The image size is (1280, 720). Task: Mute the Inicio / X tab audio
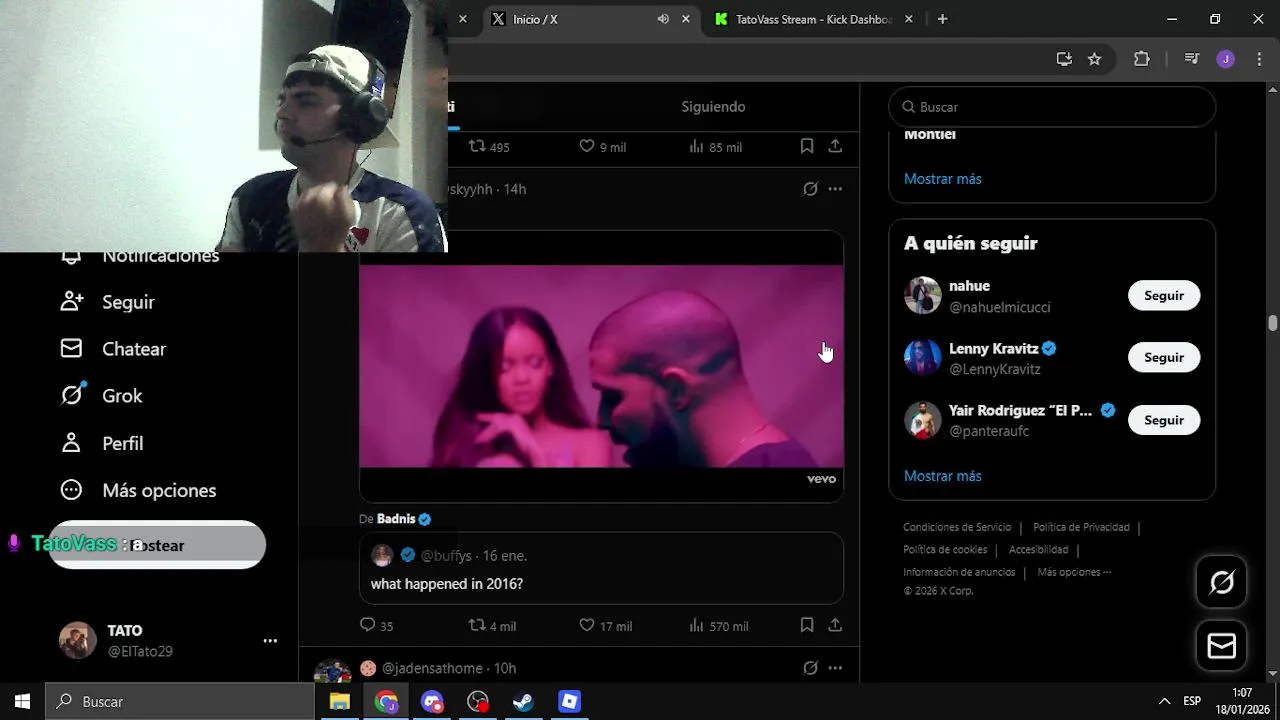(663, 19)
